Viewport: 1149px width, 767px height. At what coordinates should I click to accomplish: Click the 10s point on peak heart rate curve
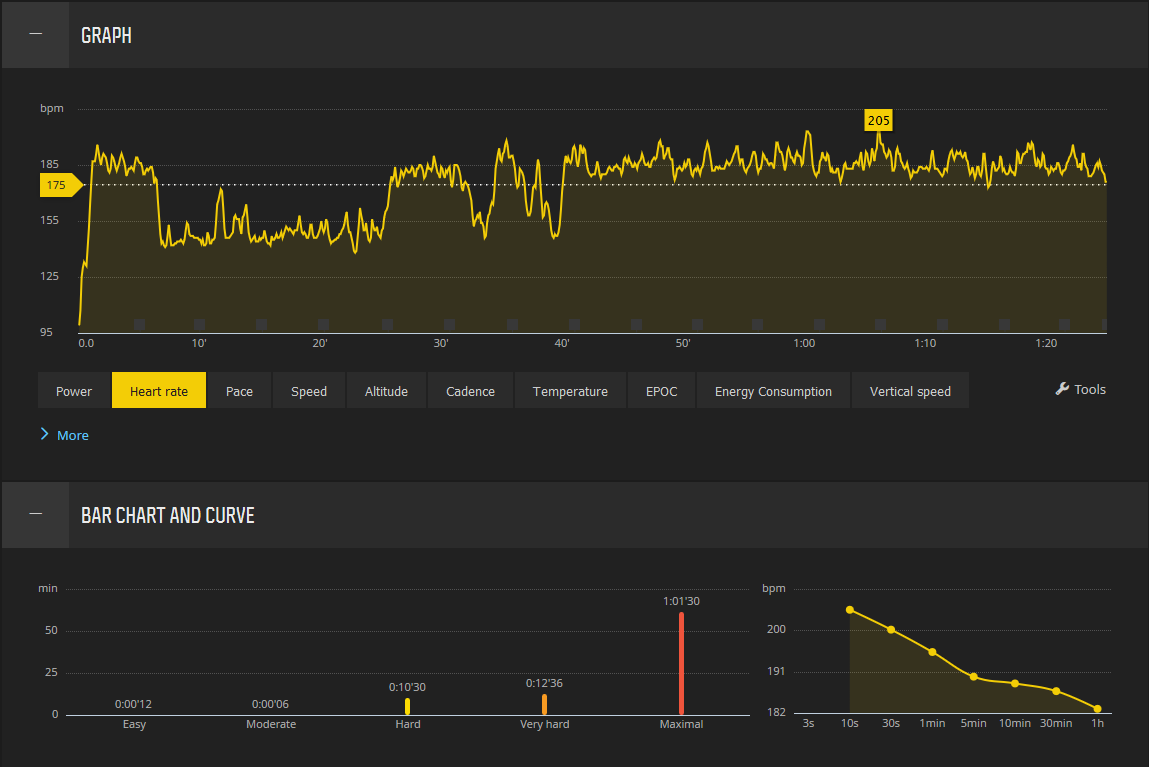click(x=849, y=608)
